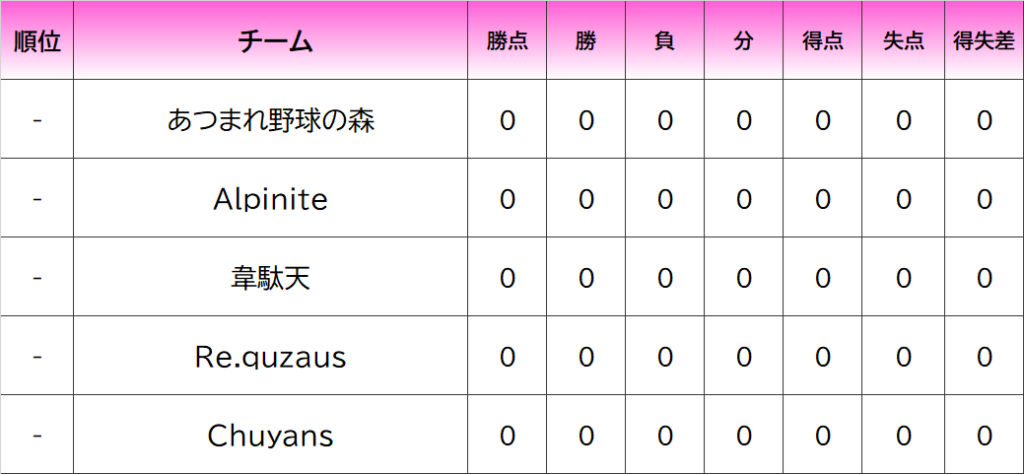1024x474 pixels.
Task: Click the 韋駄天 team cell
Action: click(271, 278)
